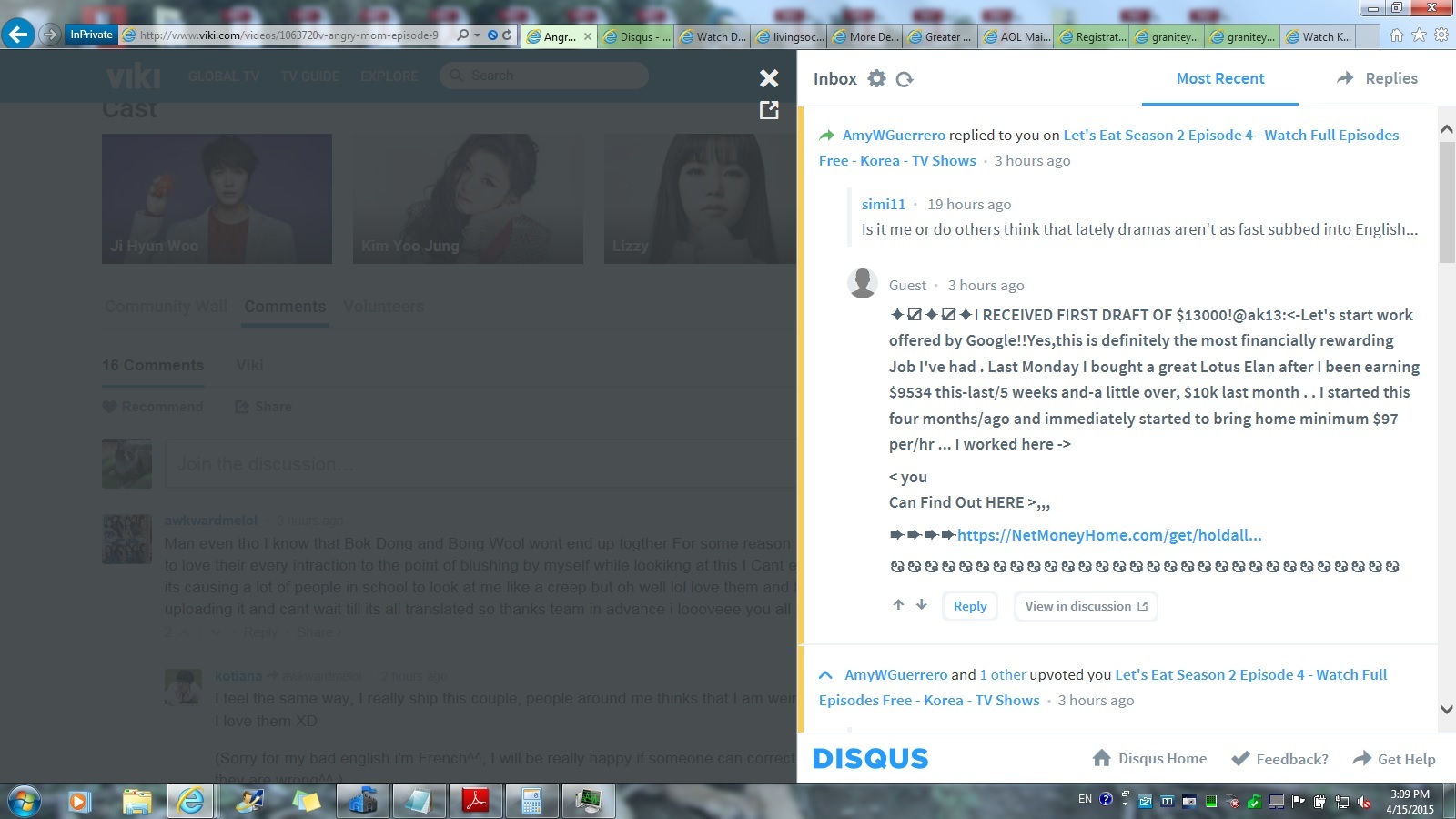Open the inbox in a new window icon
Image resolution: width=1456 pixels, height=819 pixels.
click(769, 110)
